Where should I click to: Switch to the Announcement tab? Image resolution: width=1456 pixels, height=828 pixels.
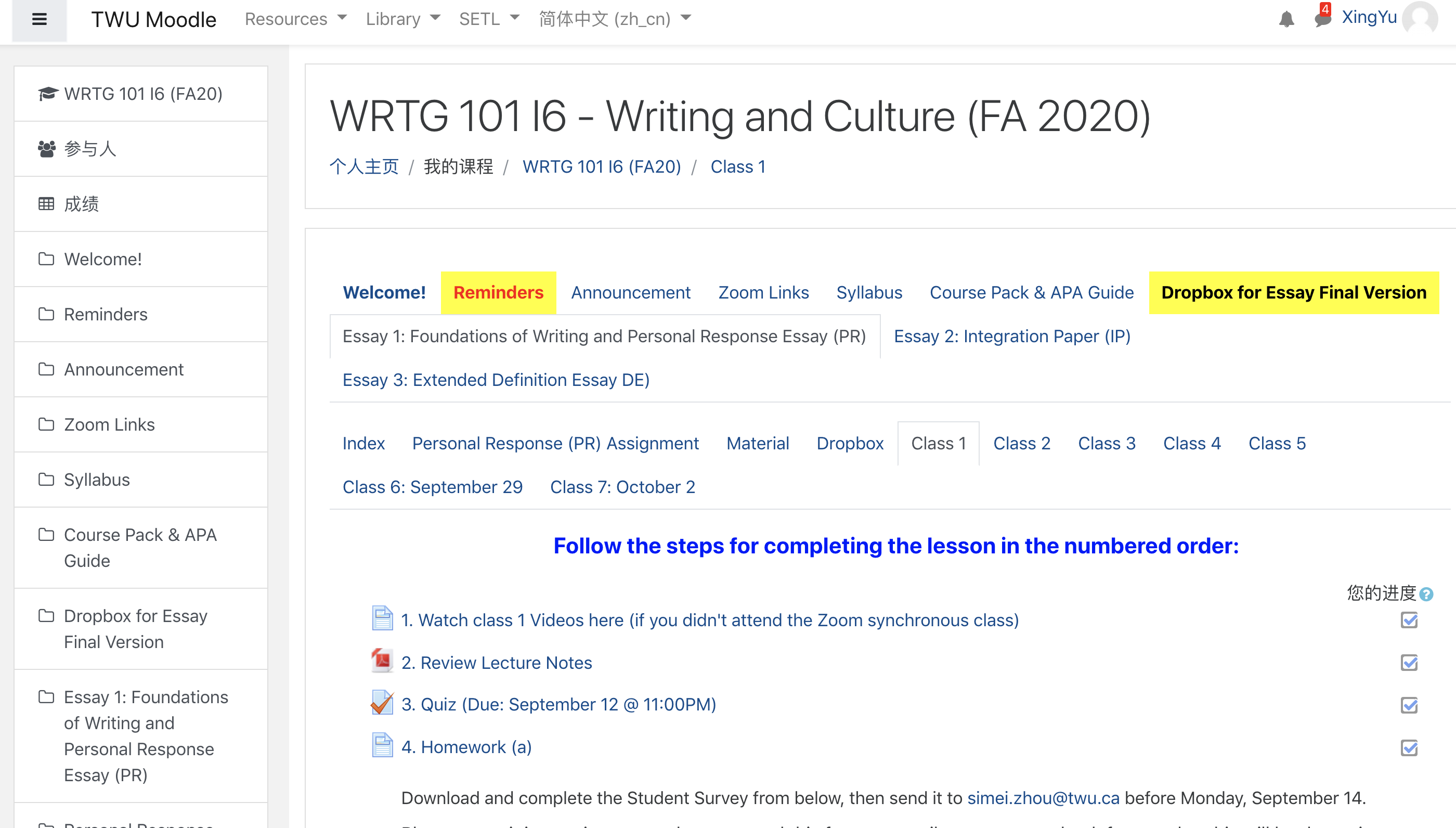pyautogui.click(x=630, y=292)
